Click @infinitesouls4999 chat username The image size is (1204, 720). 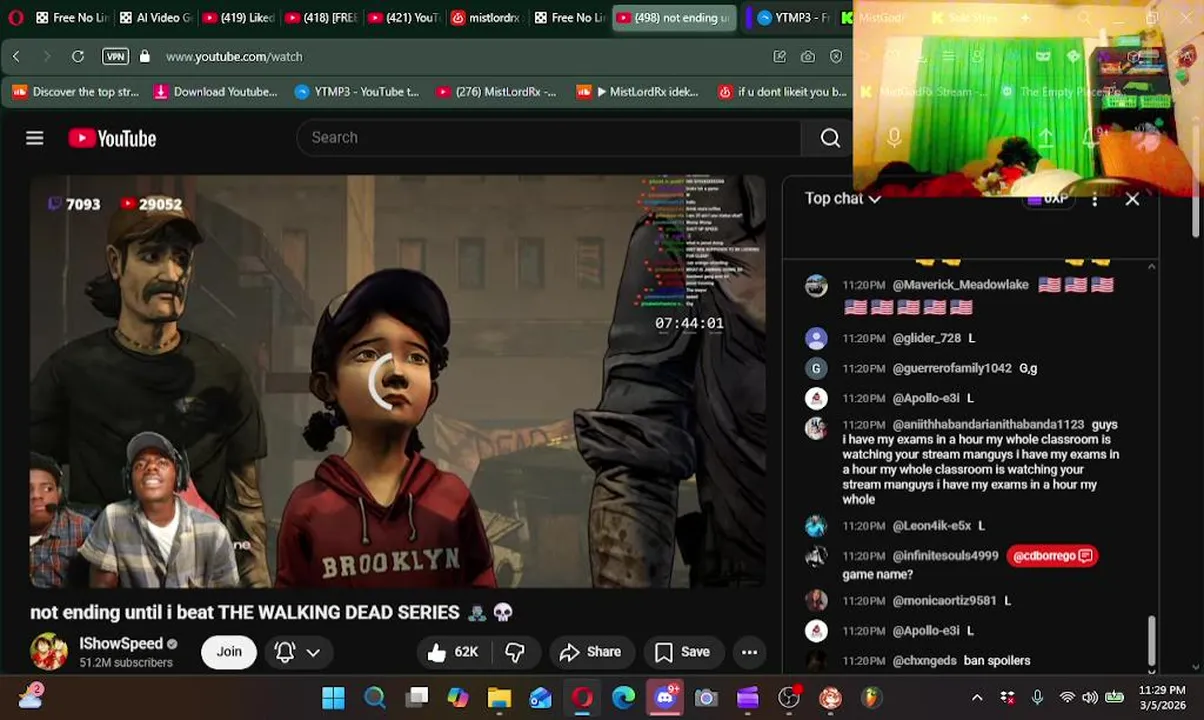tap(945, 556)
